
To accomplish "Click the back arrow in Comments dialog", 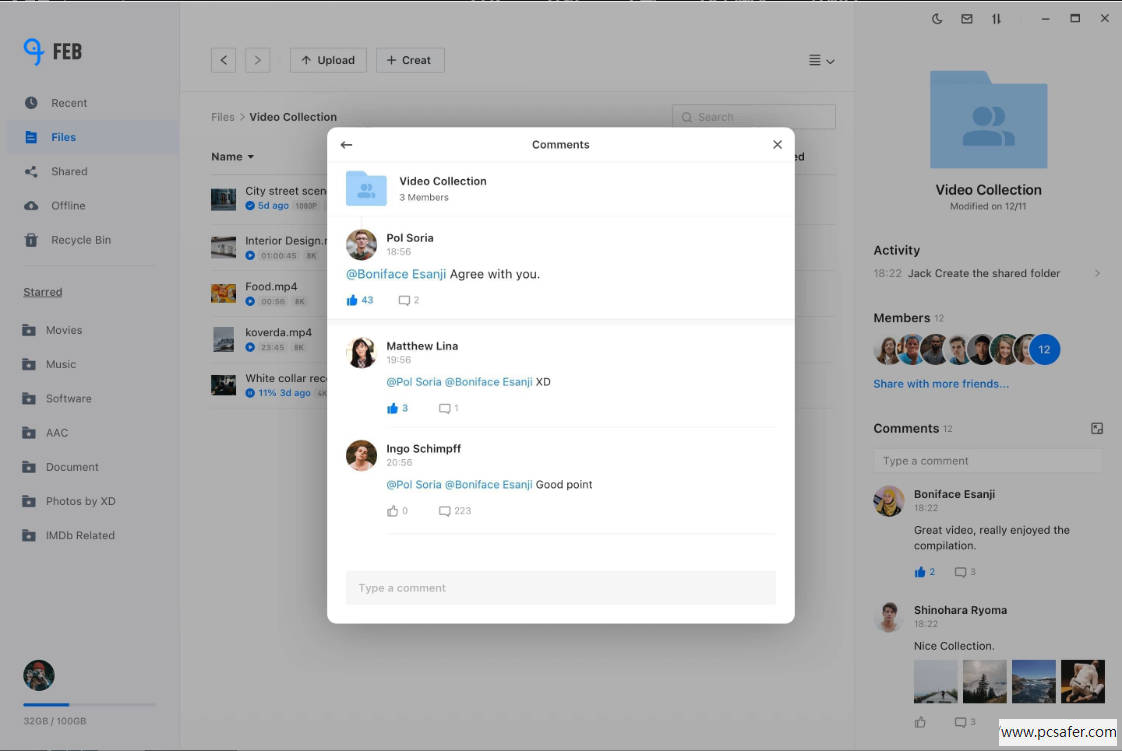I will [346, 145].
